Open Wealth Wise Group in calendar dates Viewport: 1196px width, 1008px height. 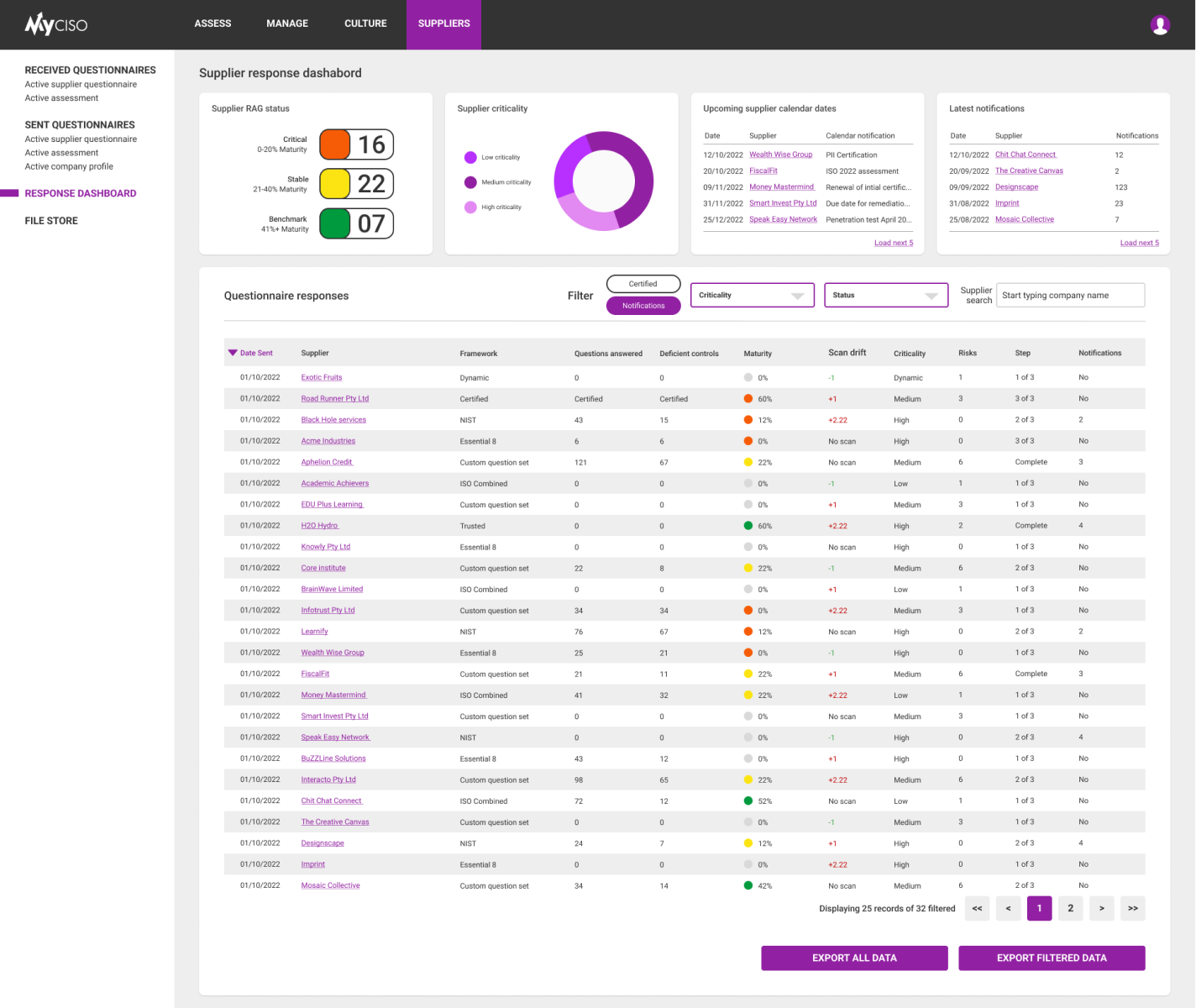coord(781,155)
